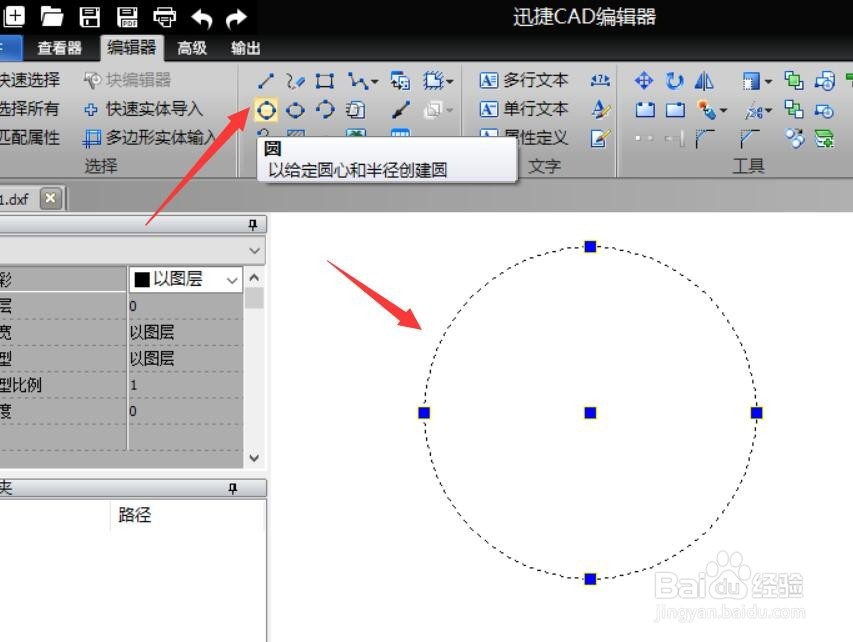853x642 pixels.
Task: Expand the polyline tool dropdown arrow
Action: 372,80
